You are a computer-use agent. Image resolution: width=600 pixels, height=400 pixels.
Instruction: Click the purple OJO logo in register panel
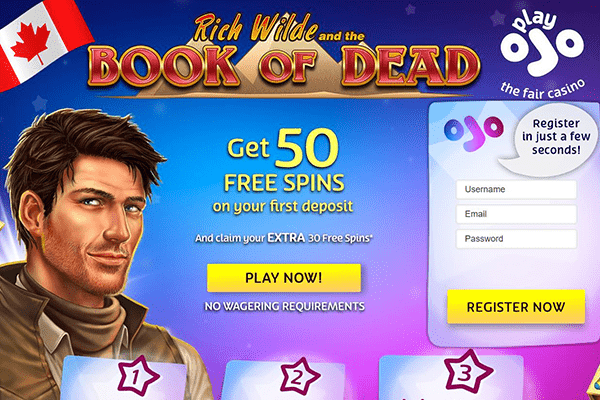pyautogui.click(x=474, y=132)
